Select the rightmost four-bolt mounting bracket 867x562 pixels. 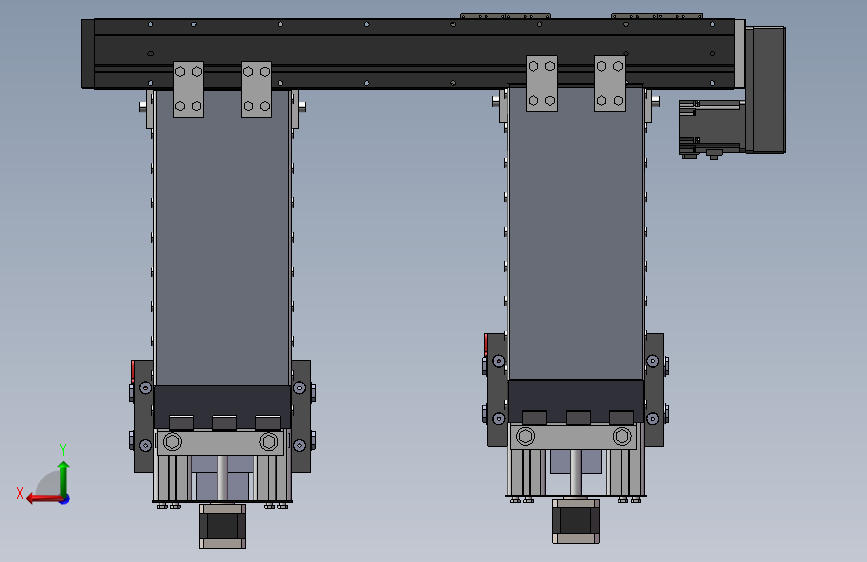tap(610, 84)
